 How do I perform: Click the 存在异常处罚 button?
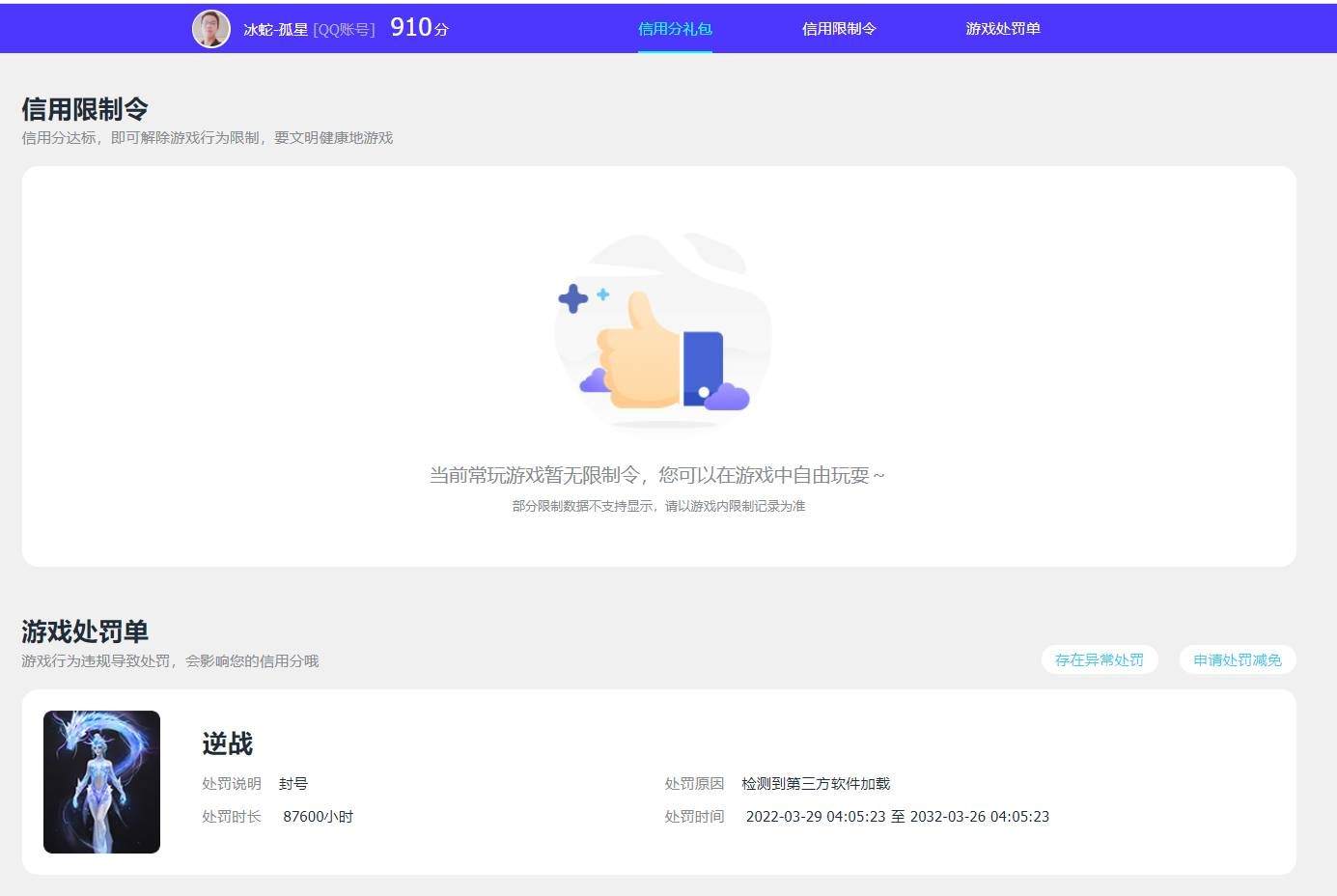tap(1100, 659)
